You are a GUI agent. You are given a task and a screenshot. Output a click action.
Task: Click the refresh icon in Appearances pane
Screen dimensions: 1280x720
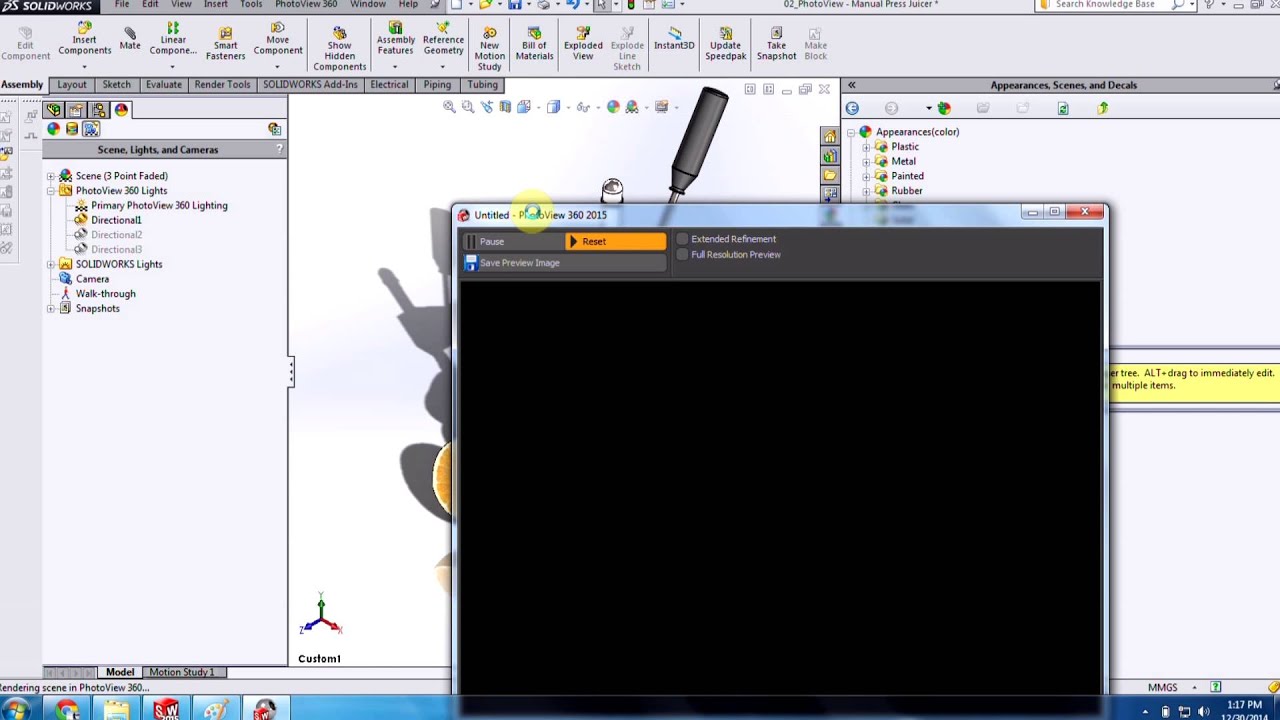pyautogui.click(x=1063, y=108)
